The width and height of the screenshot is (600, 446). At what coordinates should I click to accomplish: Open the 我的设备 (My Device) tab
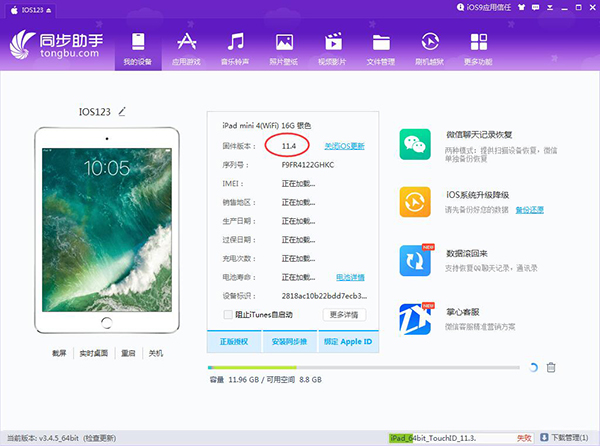point(138,49)
